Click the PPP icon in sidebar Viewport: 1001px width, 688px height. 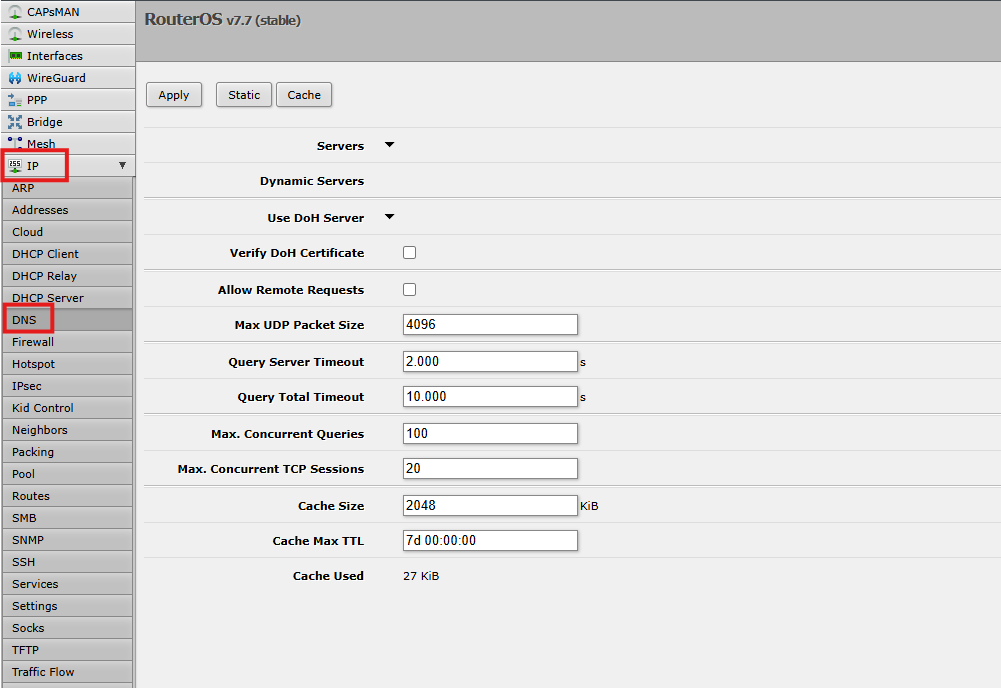click(15, 100)
